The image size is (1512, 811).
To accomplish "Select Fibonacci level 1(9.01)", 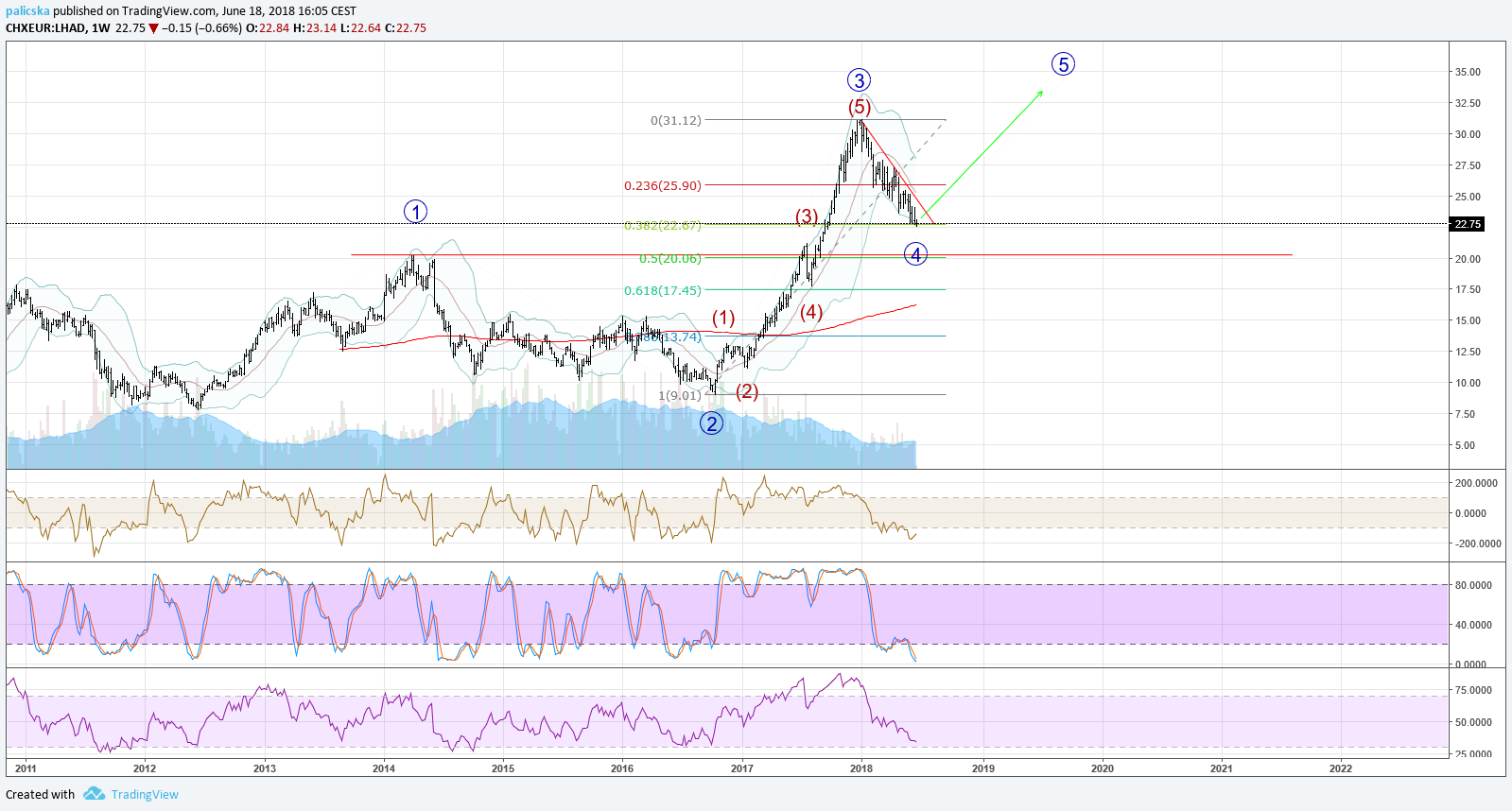I will point(680,395).
